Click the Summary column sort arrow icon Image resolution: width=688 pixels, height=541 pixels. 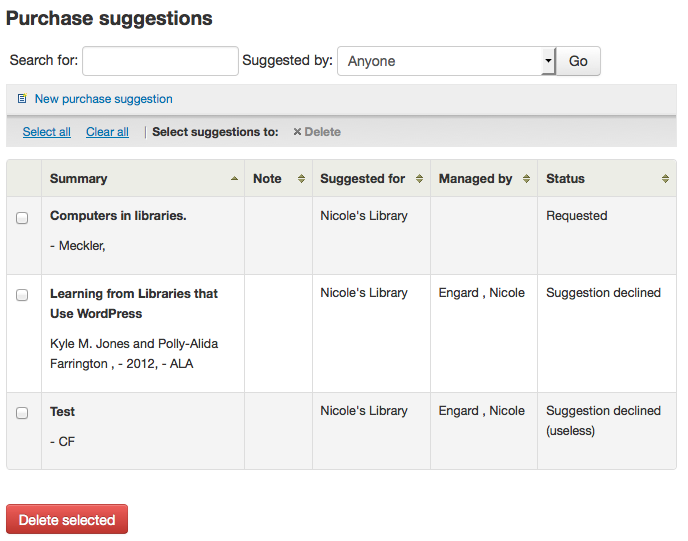(234, 179)
